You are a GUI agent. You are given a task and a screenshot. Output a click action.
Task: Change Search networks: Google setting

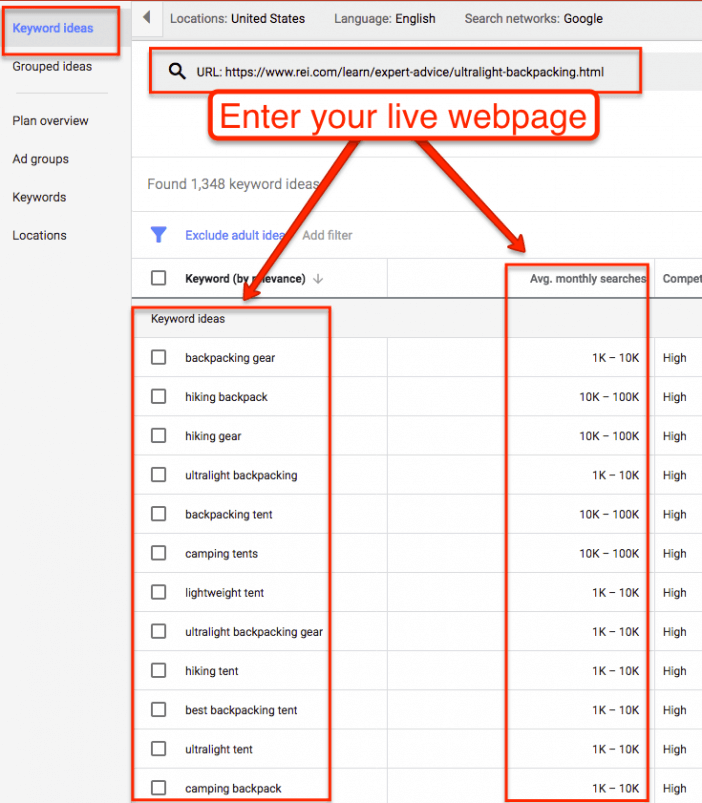pos(534,18)
